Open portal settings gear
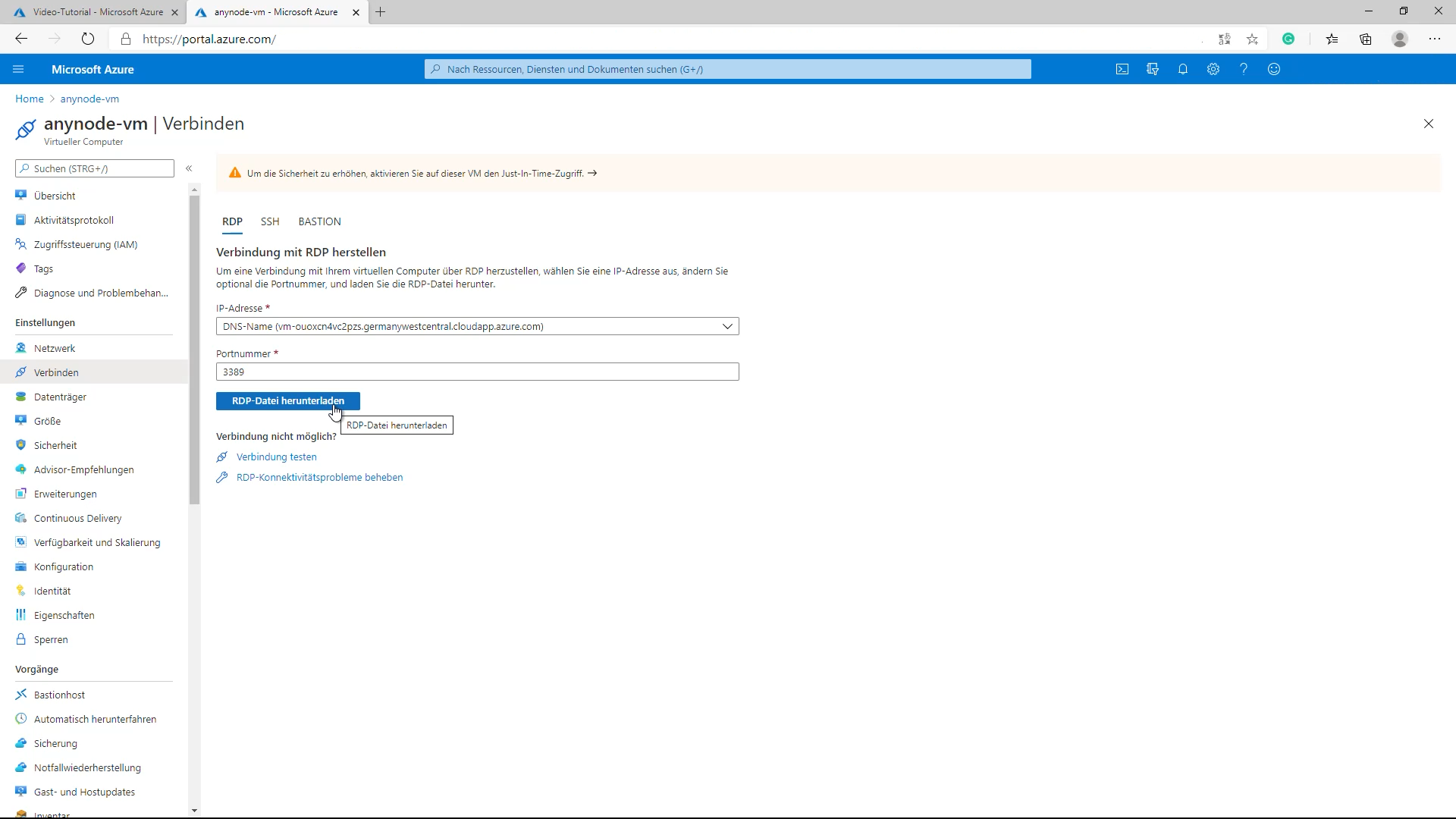 coord(1213,69)
